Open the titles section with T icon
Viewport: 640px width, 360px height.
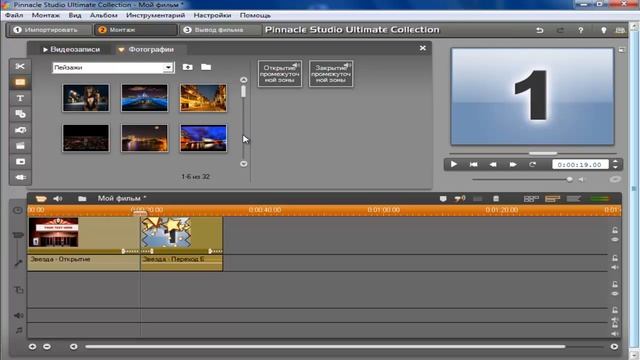point(20,98)
